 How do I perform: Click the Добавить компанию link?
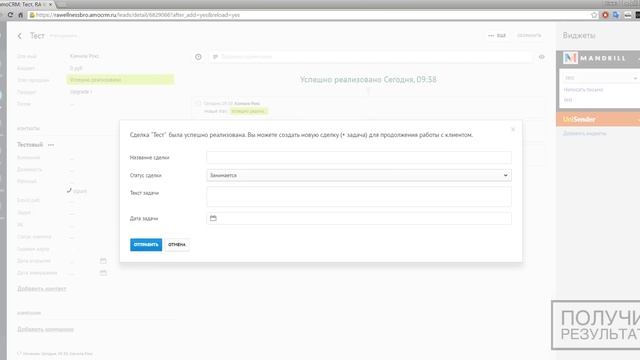point(45,329)
